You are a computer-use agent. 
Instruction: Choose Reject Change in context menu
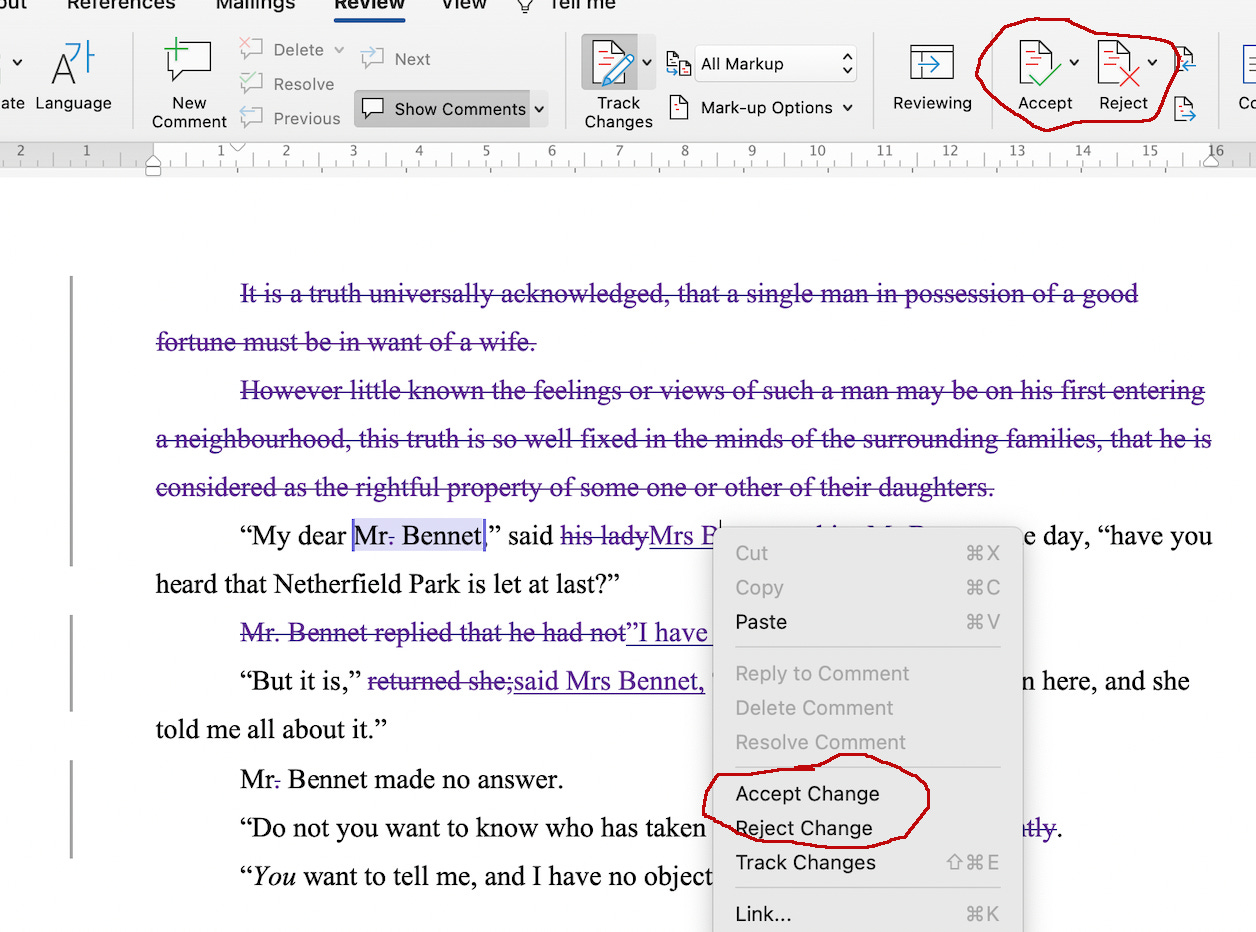(803, 828)
